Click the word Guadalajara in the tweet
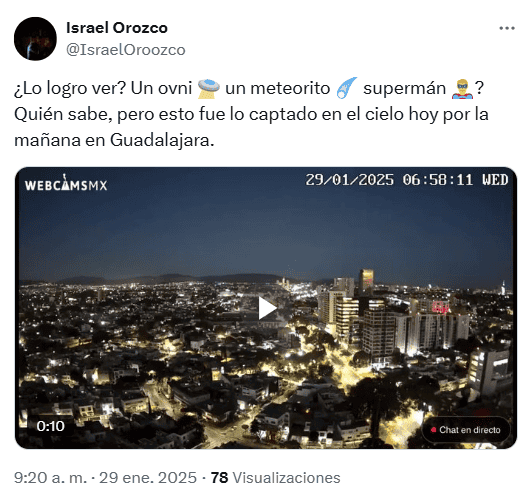Screen dimensions: 531x500 pos(162,140)
